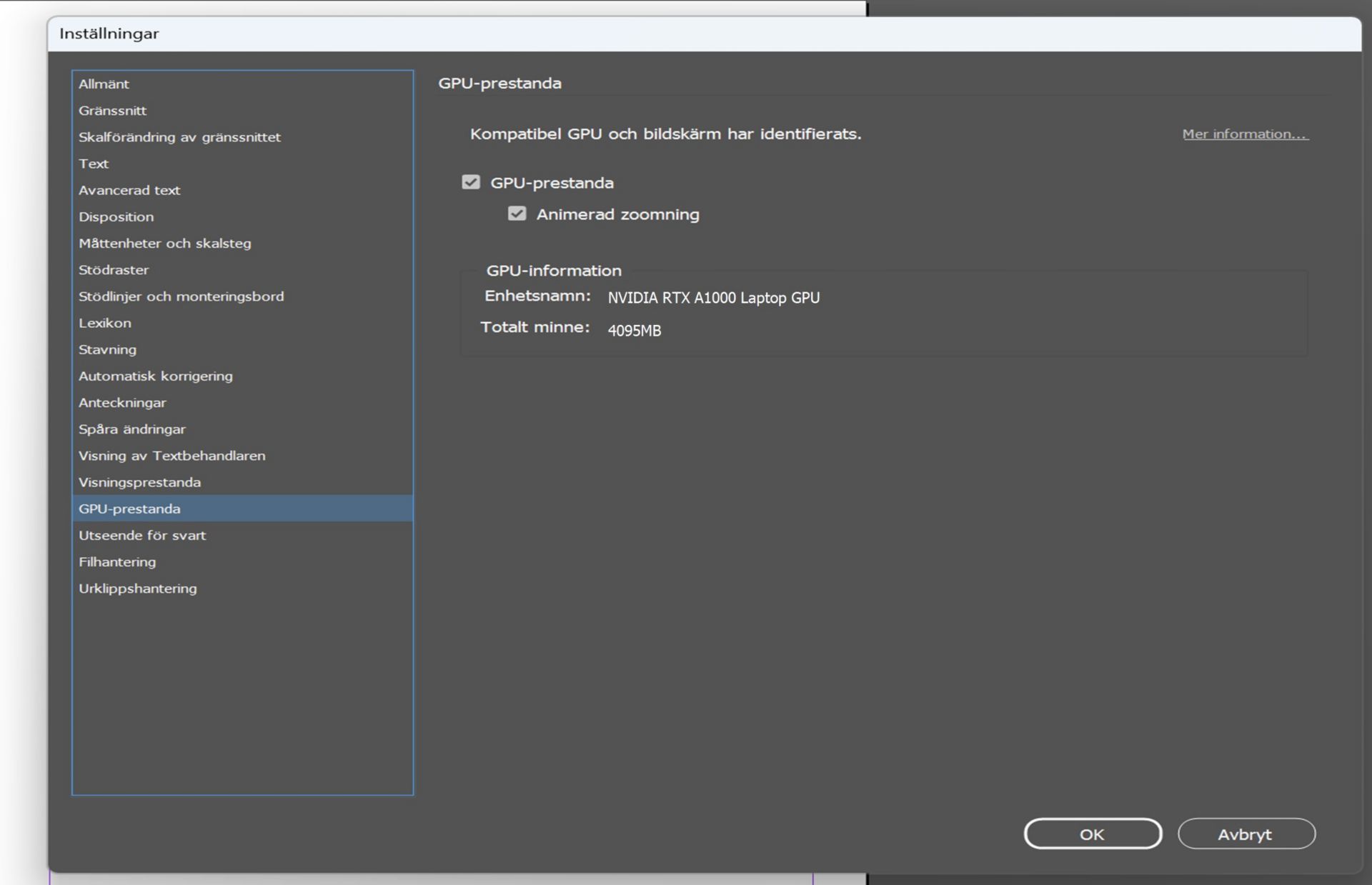Open the Mer information link

pyautogui.click(x=1245, y=134)
